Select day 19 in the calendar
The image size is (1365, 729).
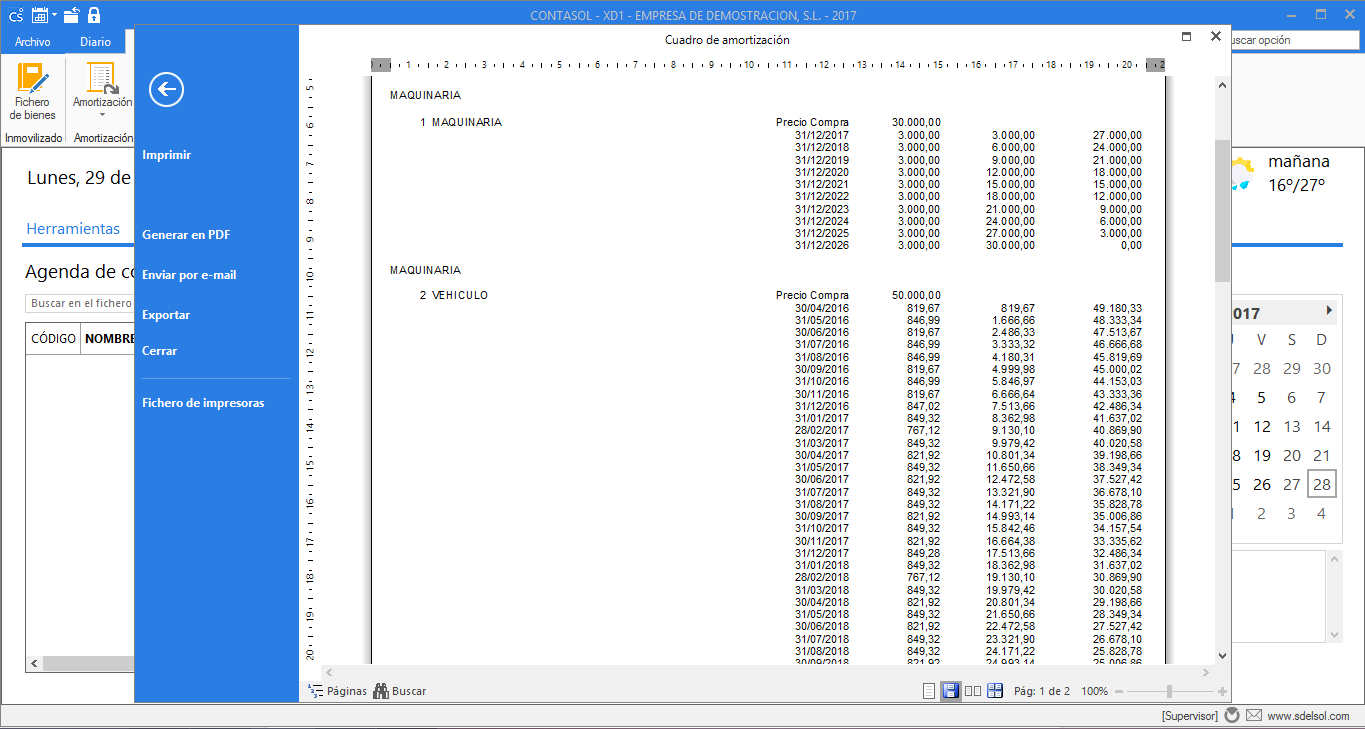click(1262, 456)
